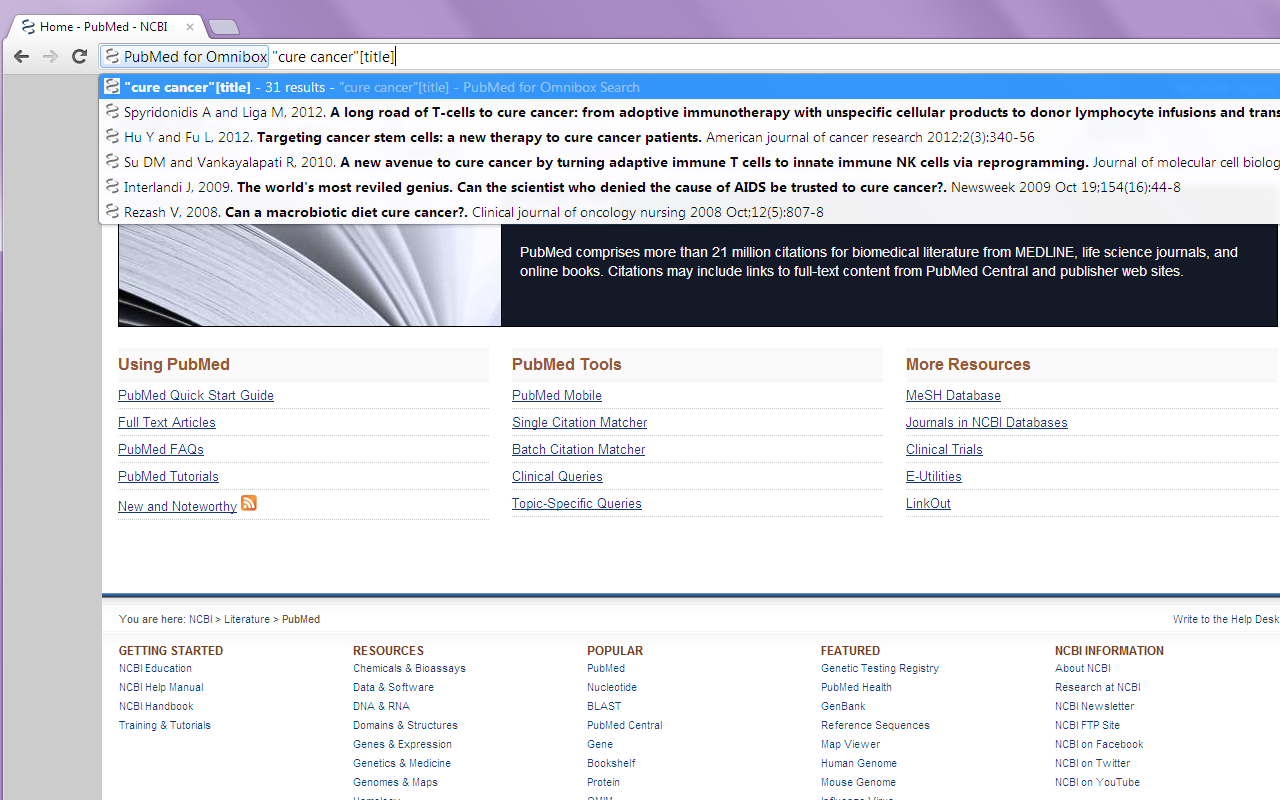This screenshot has height=800, width=1280.
Task: Close the Home - PubMed tab
Action: [x=190, y=27]
